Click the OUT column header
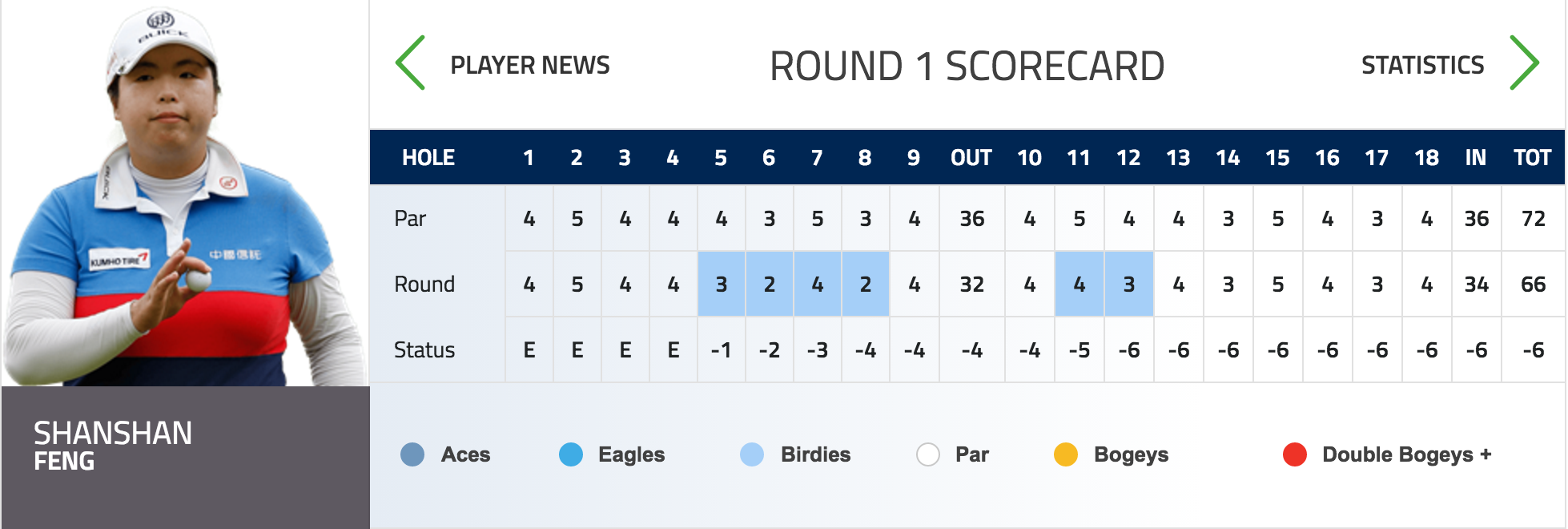Viewport: 1568px width, 529px height. click(x=971, y=158)
